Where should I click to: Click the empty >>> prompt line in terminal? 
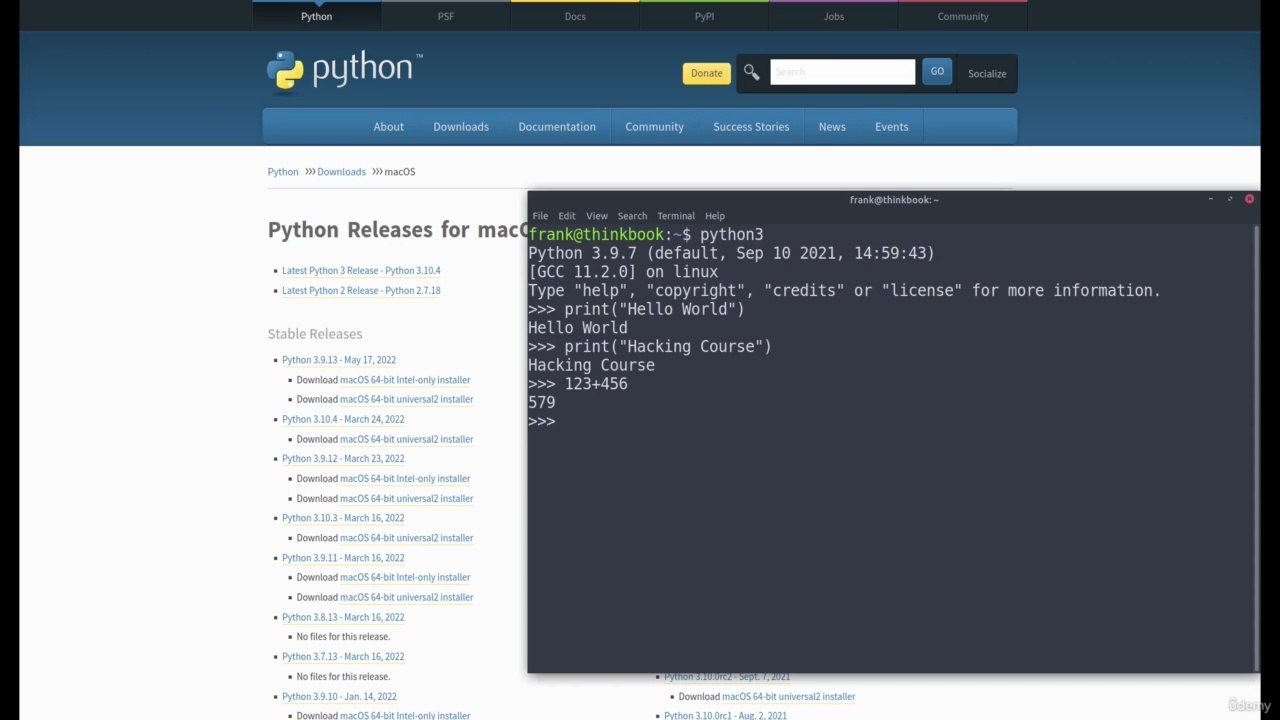pos(542,422)
